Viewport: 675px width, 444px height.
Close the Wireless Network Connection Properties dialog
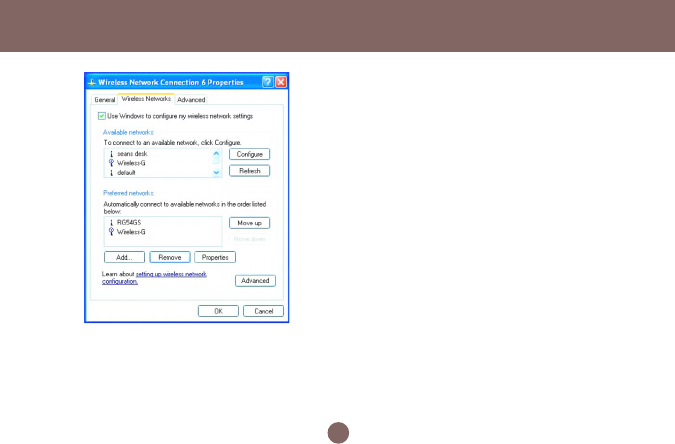pos(281,82)
